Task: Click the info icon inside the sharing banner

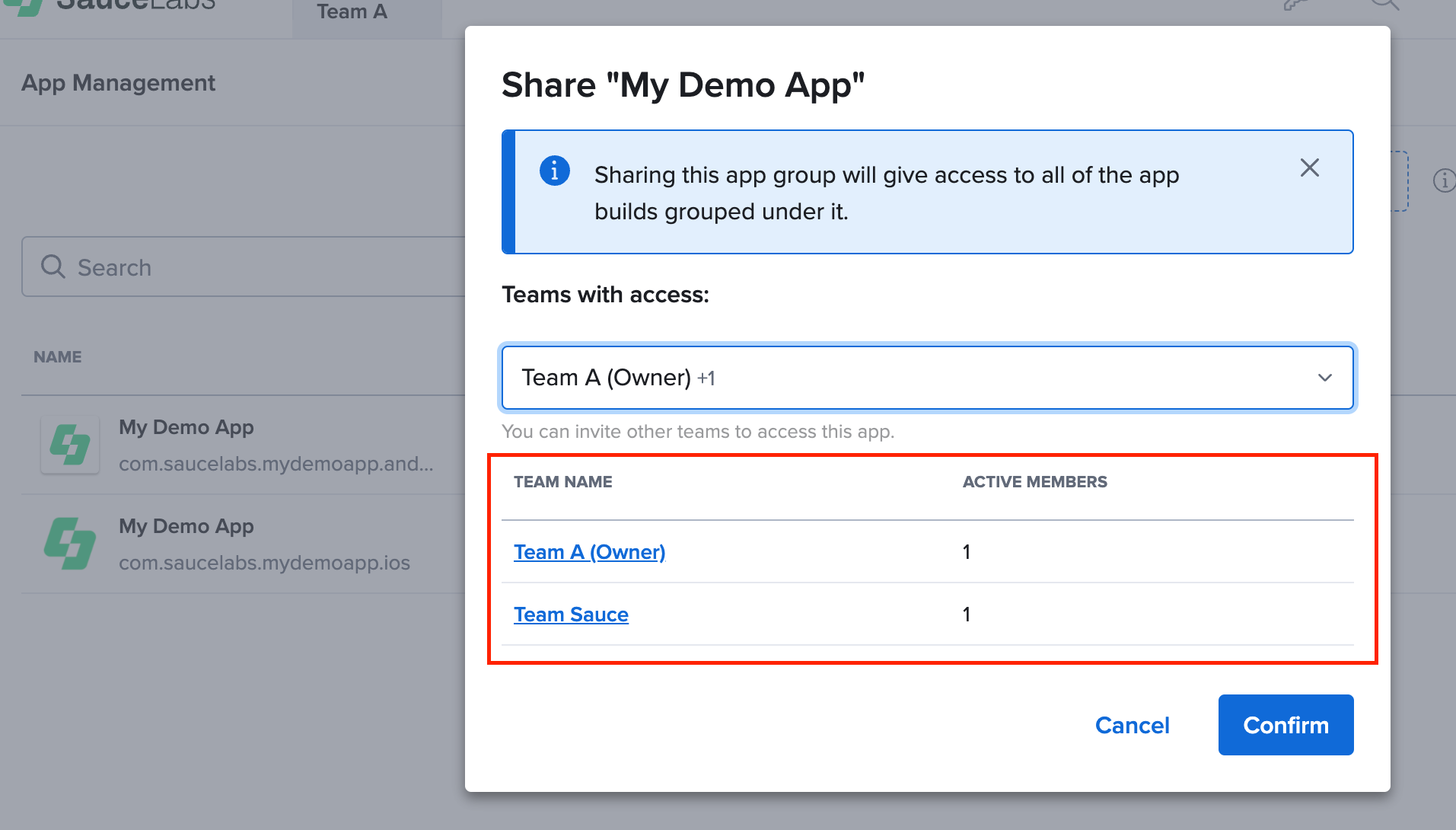Action: pos(555,171)
